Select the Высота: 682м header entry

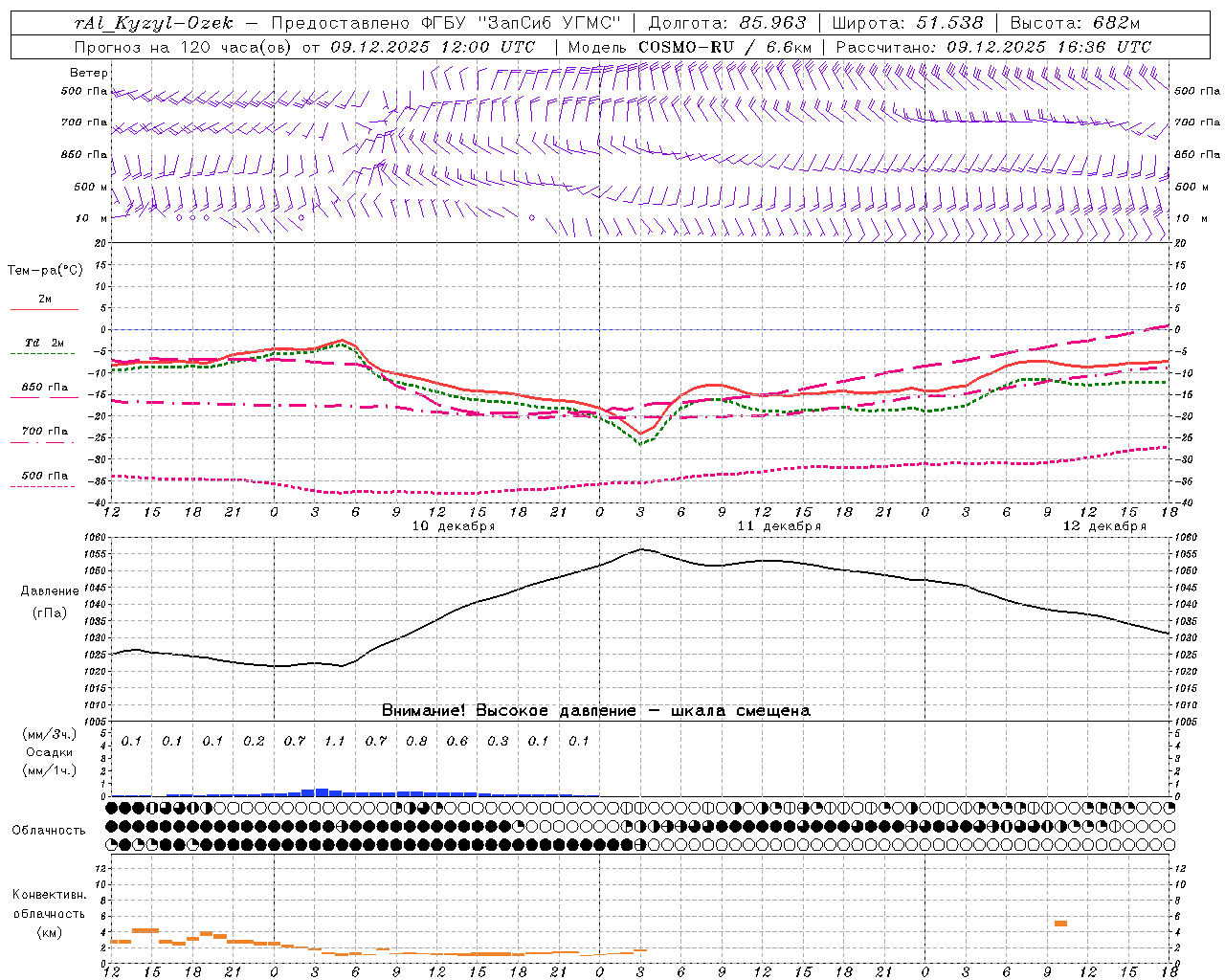[1075, 23]
